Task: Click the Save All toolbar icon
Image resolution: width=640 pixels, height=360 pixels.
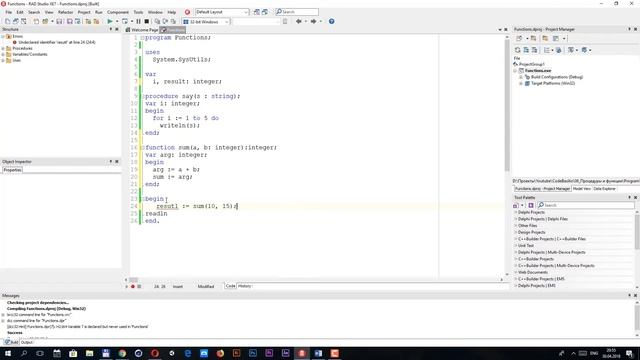Action: coord(70,21)
